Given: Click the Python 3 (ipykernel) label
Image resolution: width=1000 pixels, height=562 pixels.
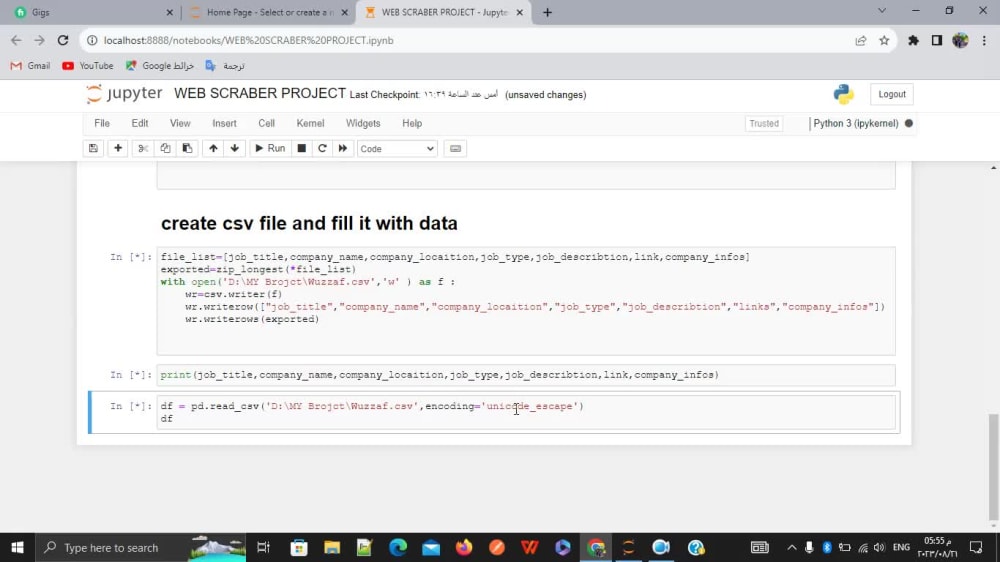Looking at the screenshot, I should [856, 123].
